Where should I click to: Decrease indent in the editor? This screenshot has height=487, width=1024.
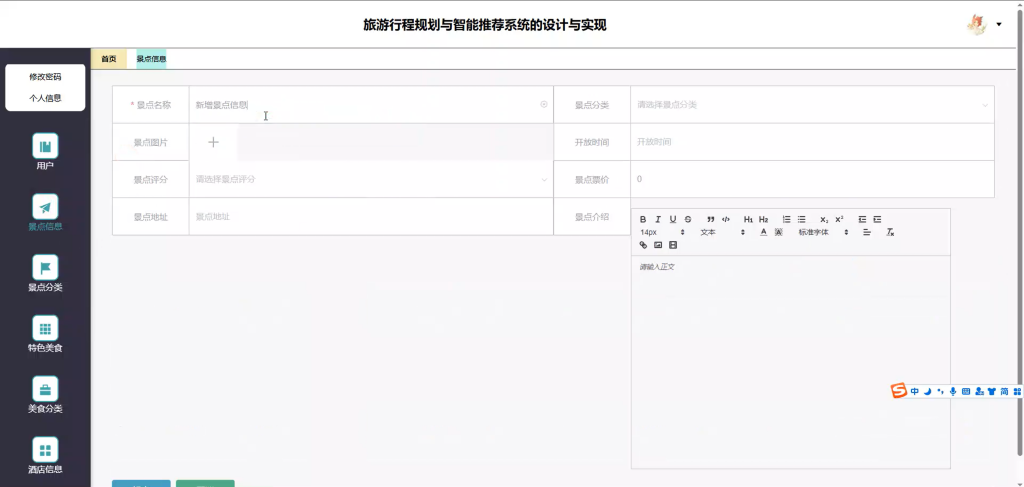pos(862,219)
